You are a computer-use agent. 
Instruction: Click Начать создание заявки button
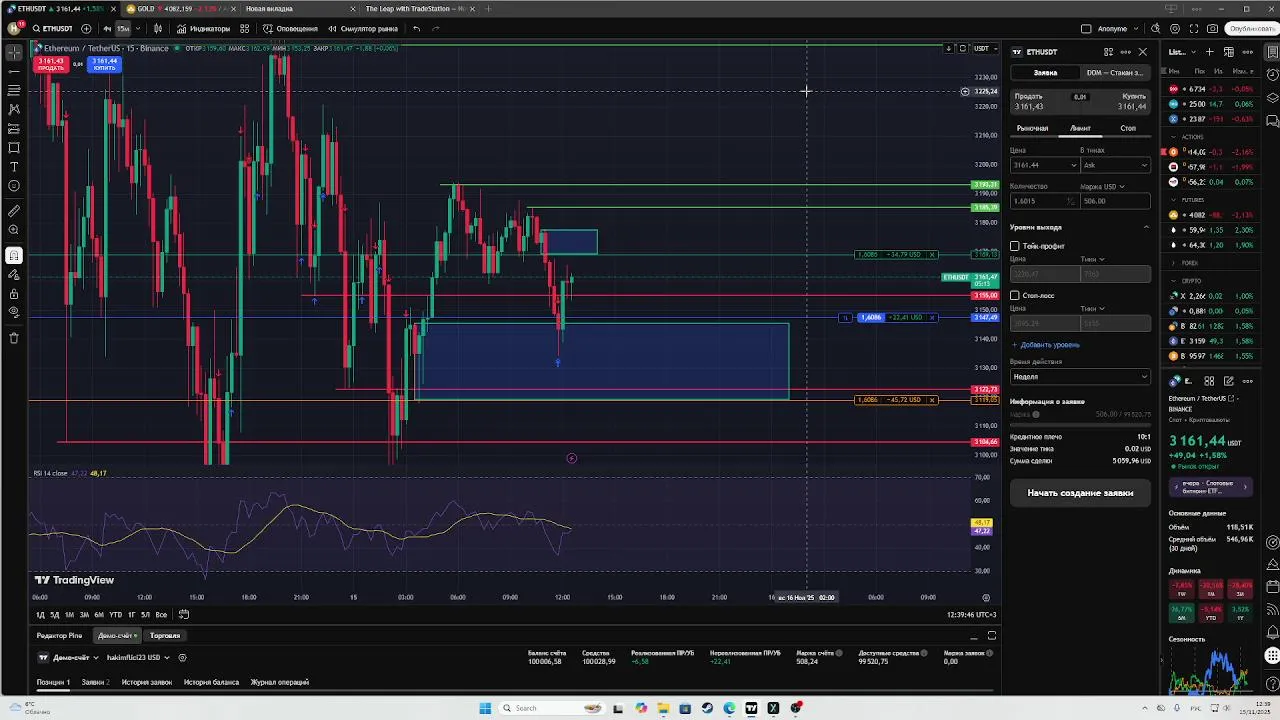pos(1080,493)
